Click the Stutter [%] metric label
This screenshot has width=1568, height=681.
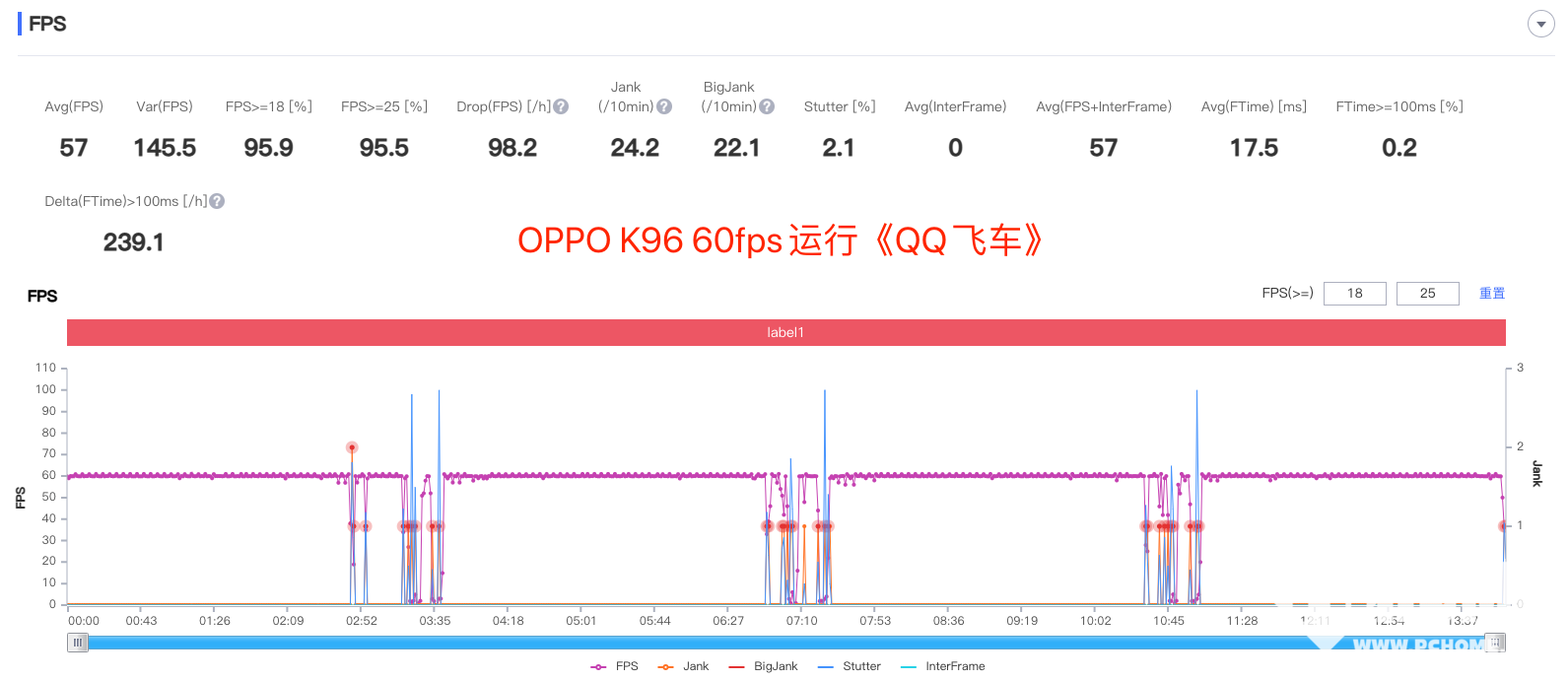pos(840,106)
